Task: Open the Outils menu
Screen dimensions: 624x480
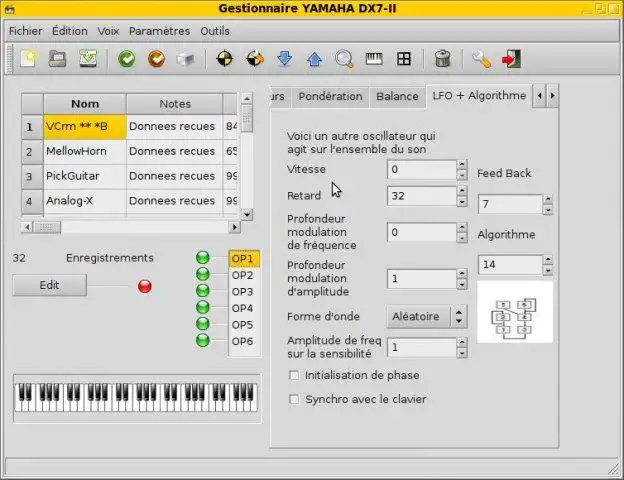Action: [x=215, y=31]
